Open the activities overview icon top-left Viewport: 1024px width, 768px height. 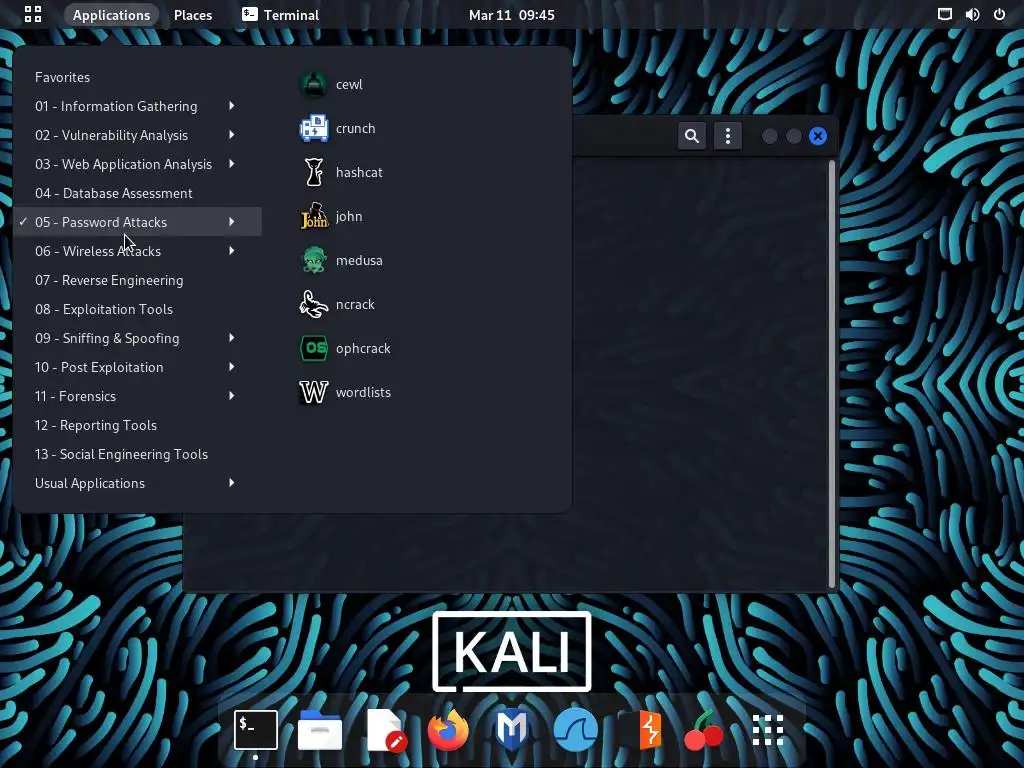33,14
